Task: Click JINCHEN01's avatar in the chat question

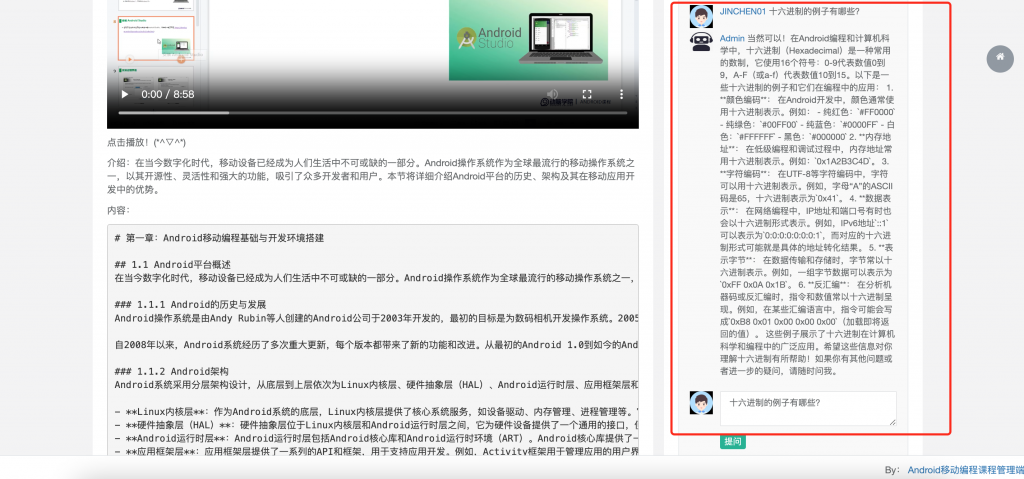Action: pos(701,16)
